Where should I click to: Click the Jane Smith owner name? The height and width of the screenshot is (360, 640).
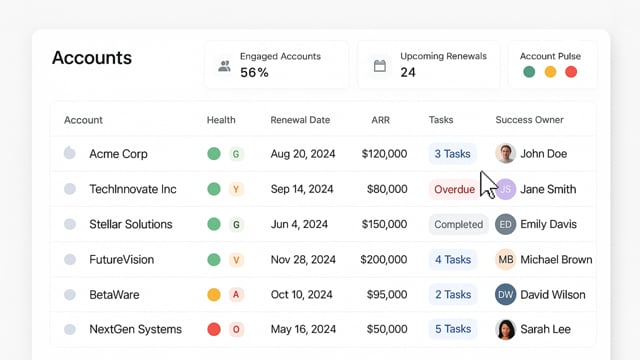(548, 189)
